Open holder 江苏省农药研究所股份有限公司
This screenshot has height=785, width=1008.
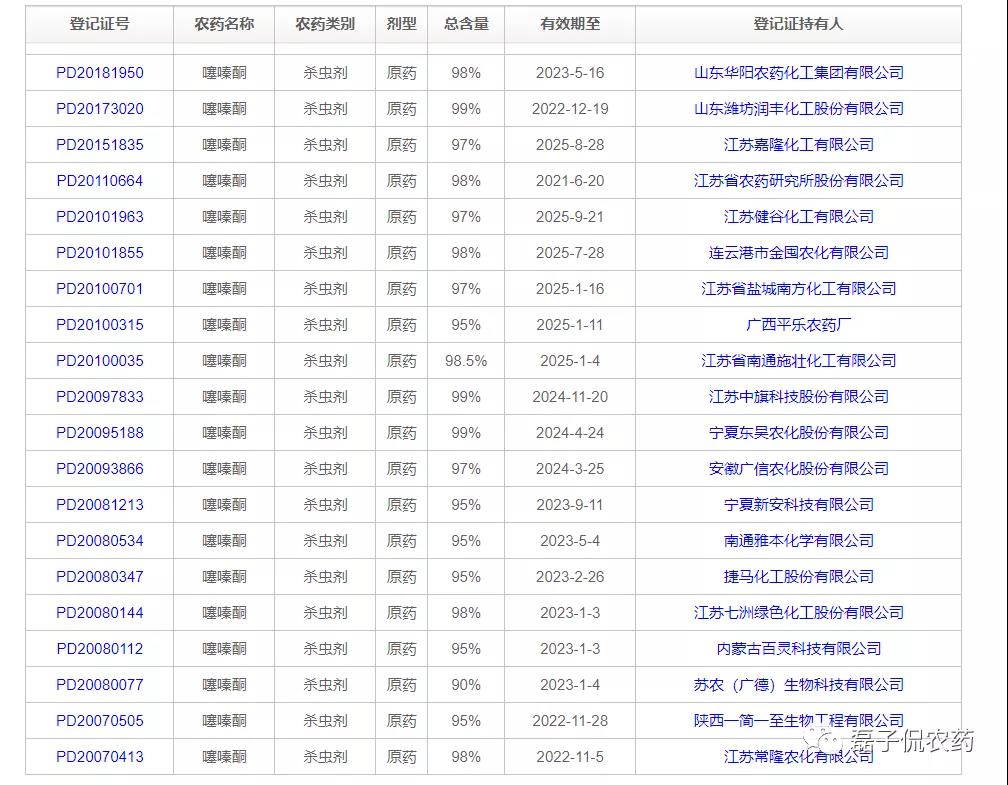click(x=798, y=181)
